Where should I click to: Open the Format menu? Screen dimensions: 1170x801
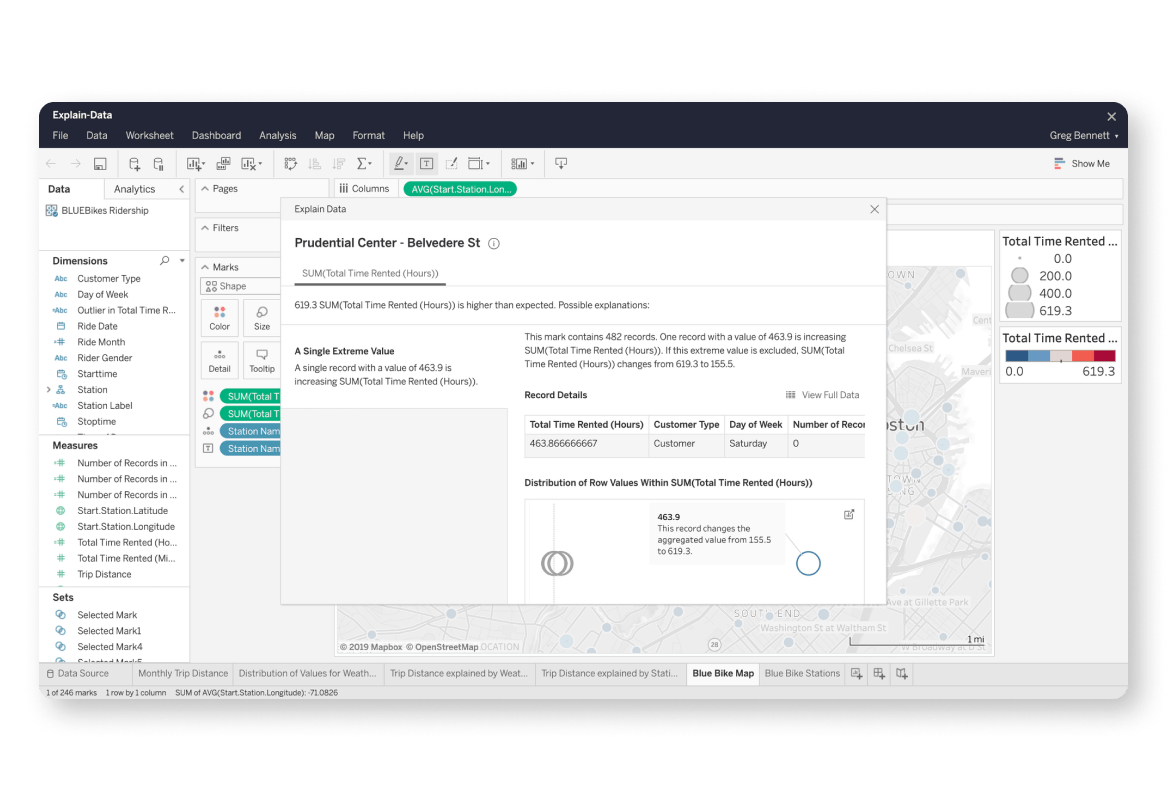[x=369, y=135]
